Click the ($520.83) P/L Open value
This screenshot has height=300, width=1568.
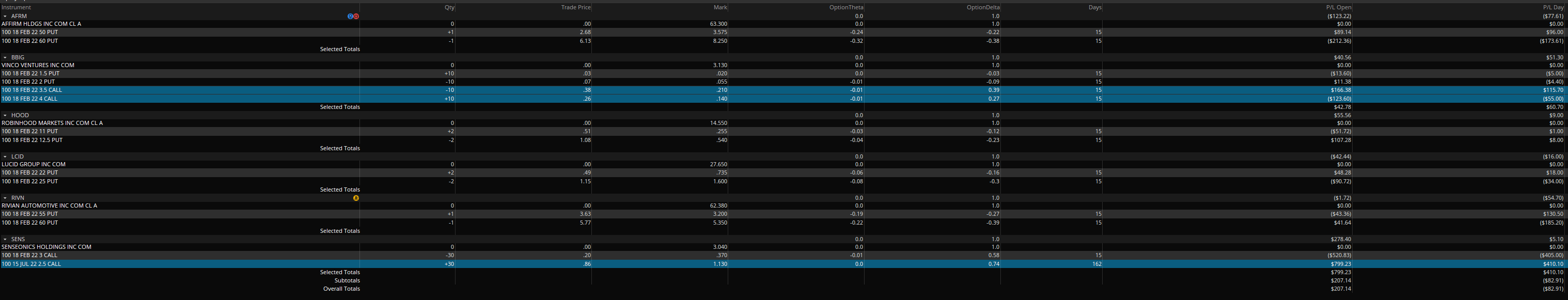1339,256
